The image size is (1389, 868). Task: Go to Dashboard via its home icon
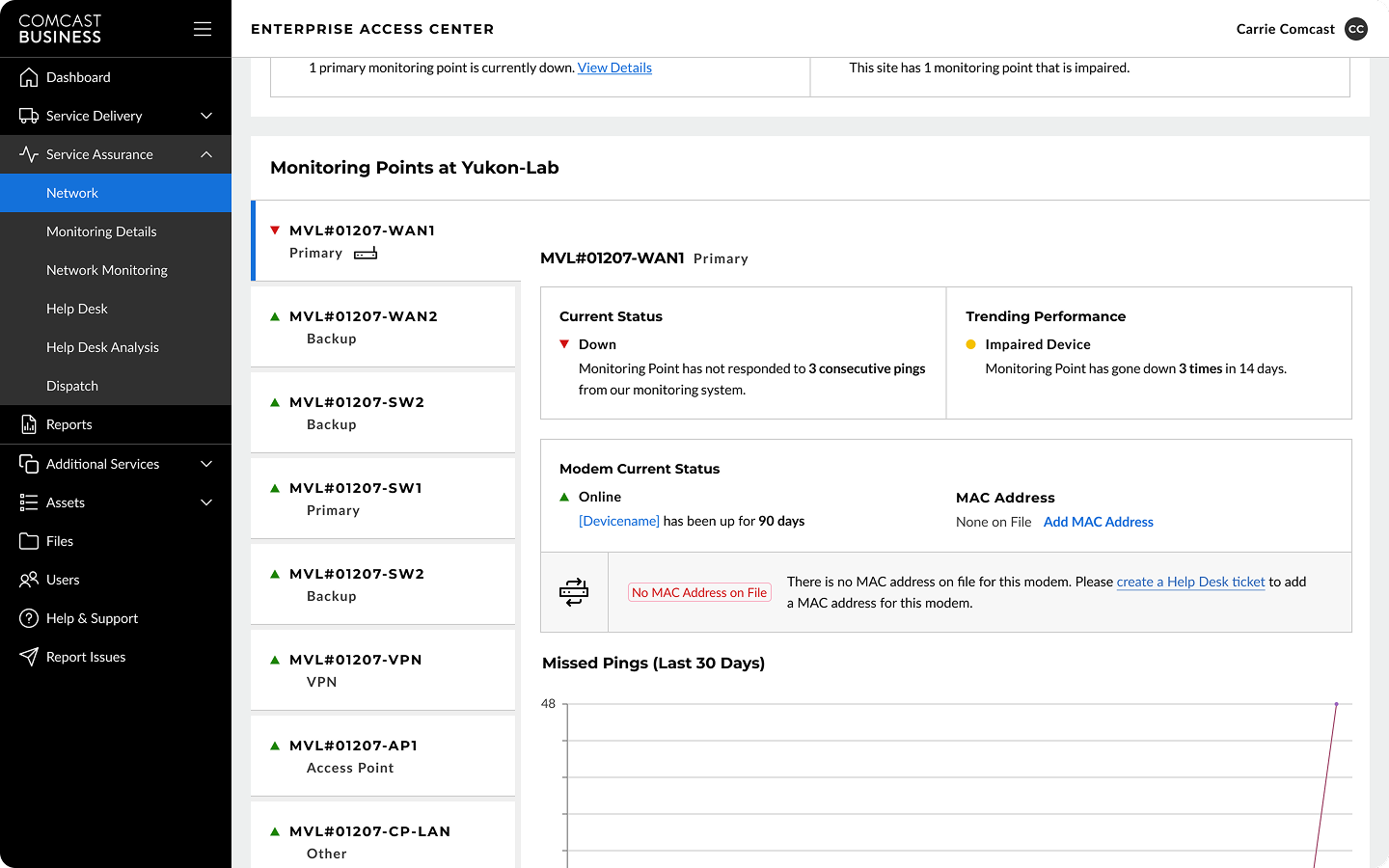[x=29, y=77]
